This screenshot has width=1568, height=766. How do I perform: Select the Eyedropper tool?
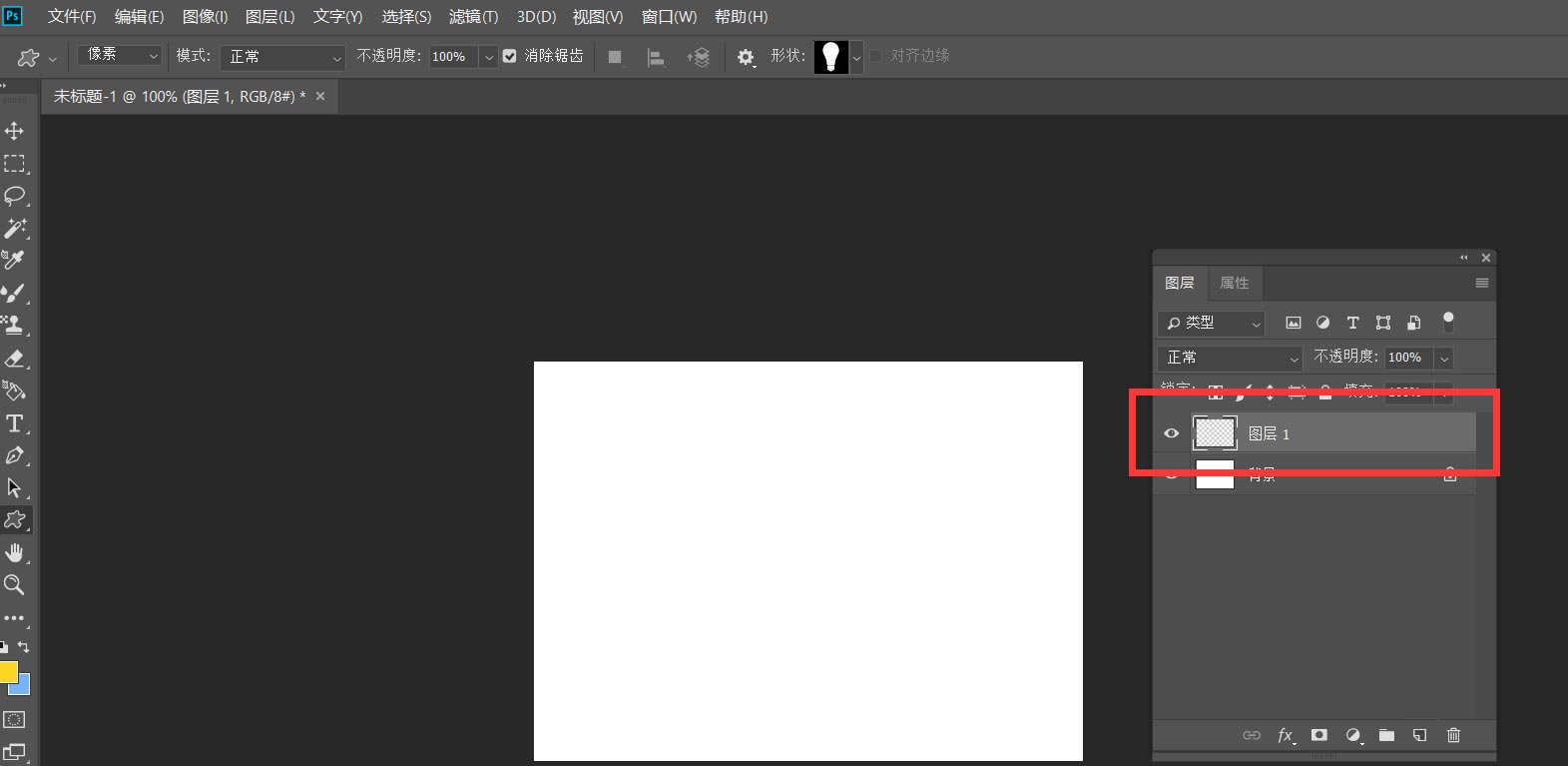(x=14, y=260)
